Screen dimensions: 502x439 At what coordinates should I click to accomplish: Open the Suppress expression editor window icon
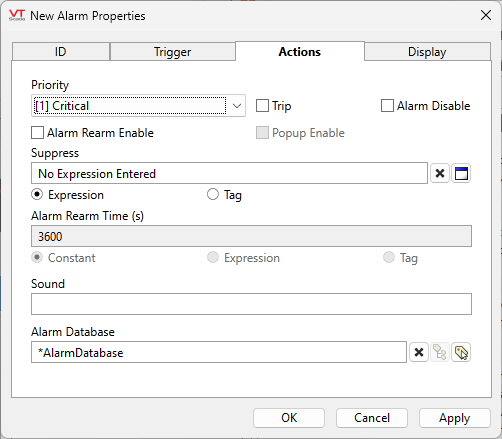tap(461, 173)
